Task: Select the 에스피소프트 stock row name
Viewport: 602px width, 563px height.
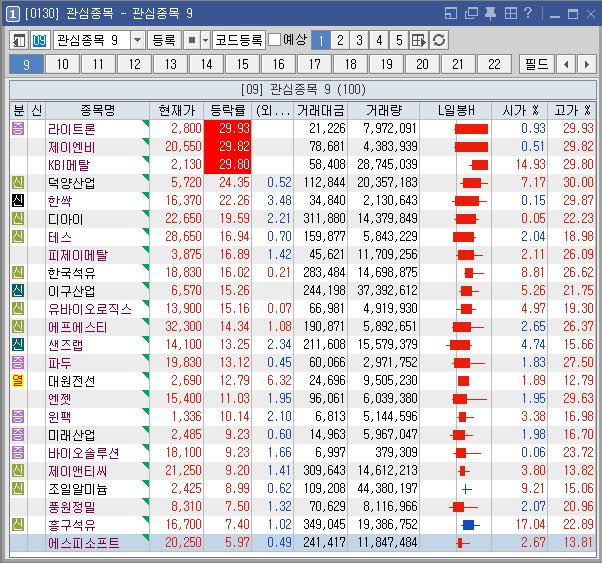Action: (x=84, y=543)
